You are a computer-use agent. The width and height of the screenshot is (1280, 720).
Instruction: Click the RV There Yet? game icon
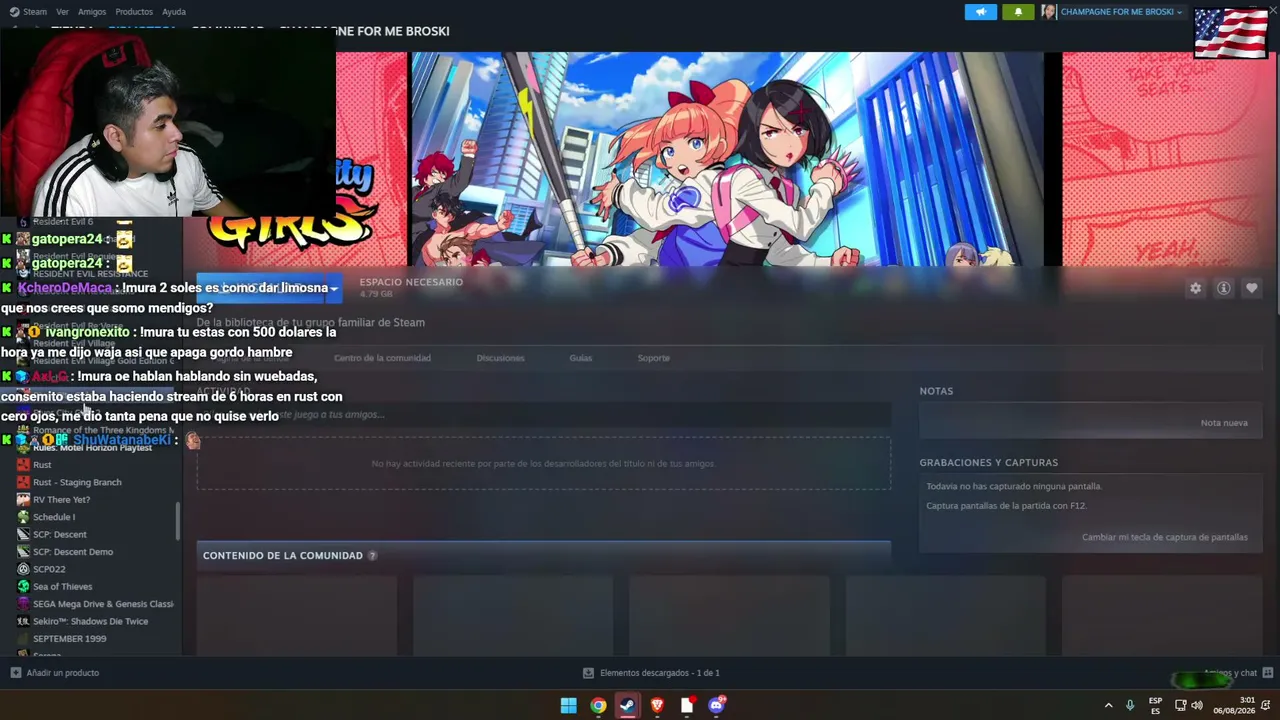pyautogui.click(x=23, y=500)
